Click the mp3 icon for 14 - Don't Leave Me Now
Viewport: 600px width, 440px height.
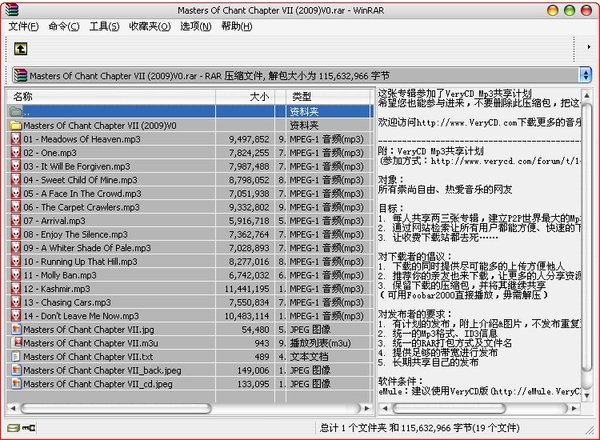pyautogui.click(x=16, y=316)
